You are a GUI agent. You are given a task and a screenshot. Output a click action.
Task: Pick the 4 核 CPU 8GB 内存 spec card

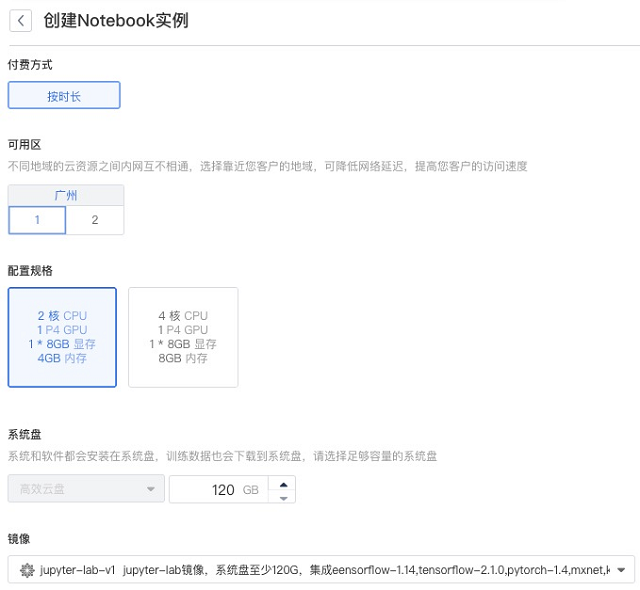[183, 337]
